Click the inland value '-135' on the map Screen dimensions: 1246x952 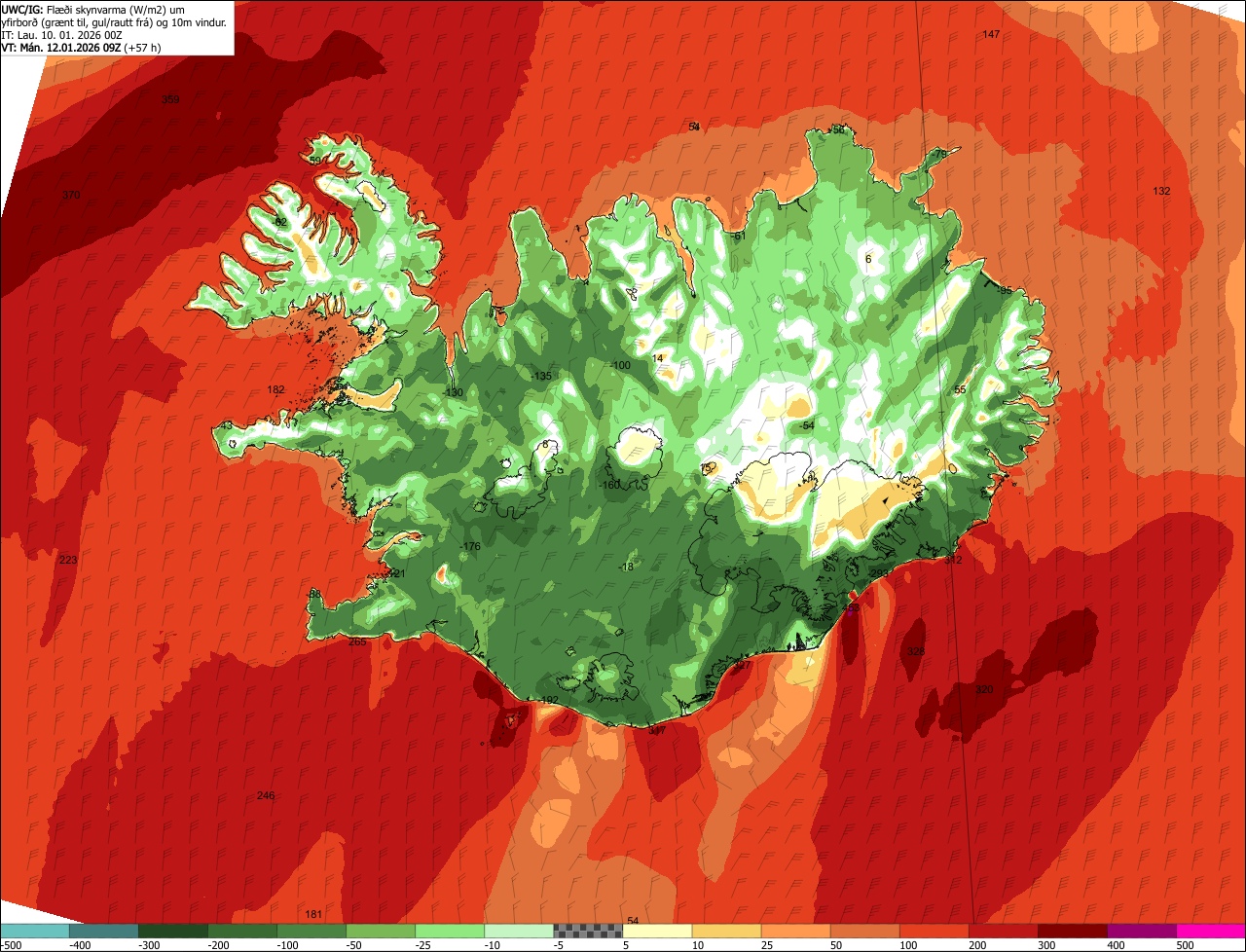[540, 376]
